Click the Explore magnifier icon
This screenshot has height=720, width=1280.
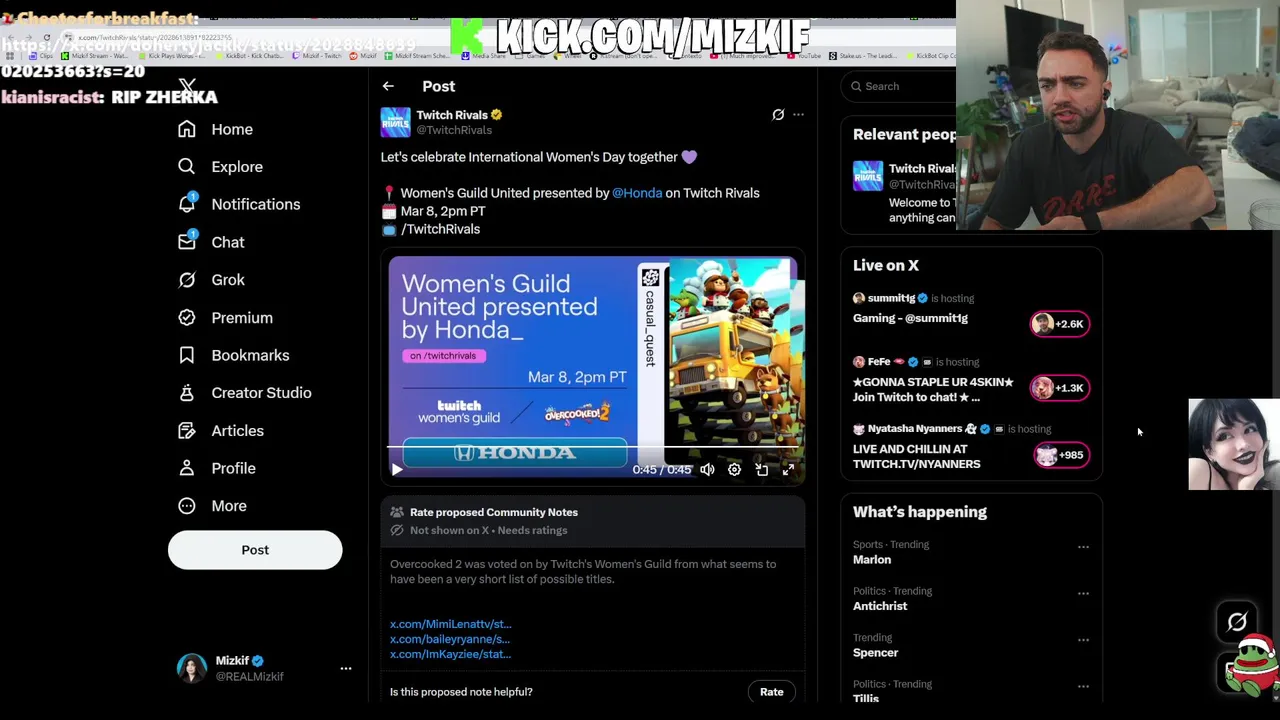(x=187, y=167)
